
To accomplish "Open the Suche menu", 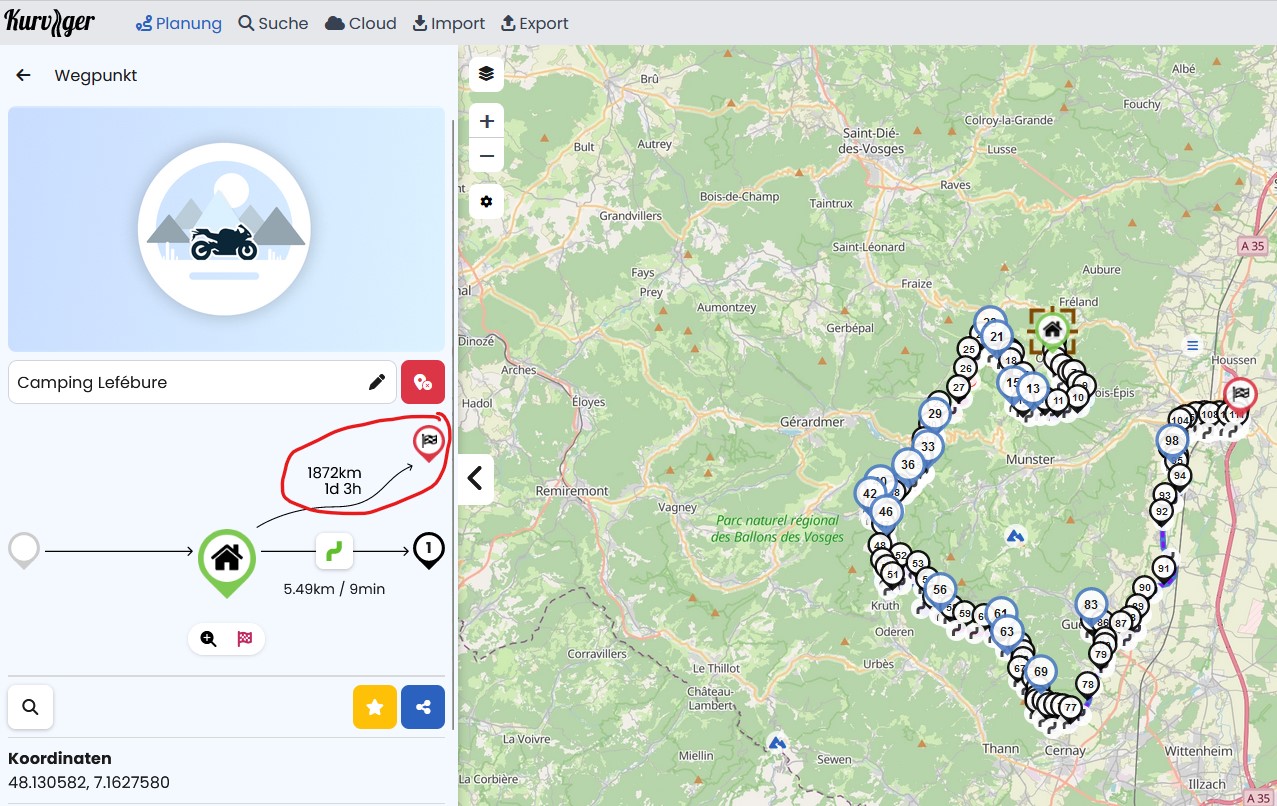I will pyautogui.click(x=273, y=23).
